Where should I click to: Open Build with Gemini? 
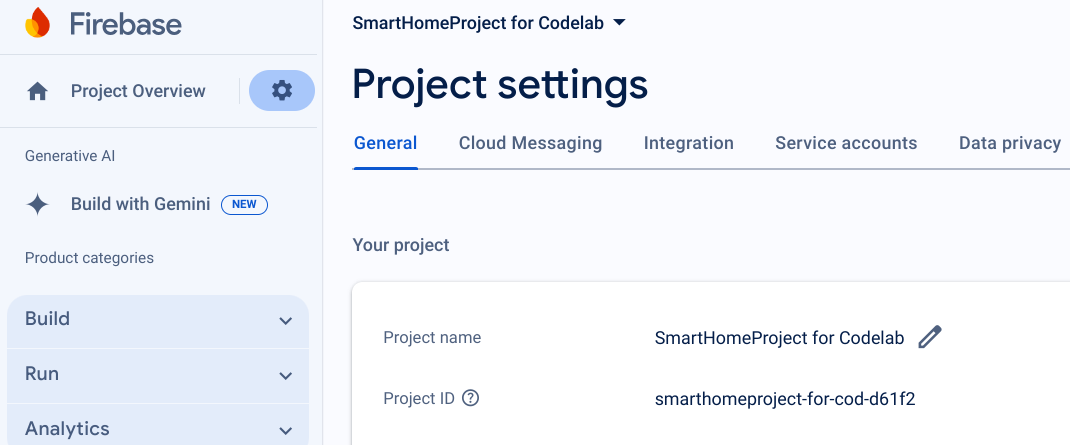[x=140, y=204]
